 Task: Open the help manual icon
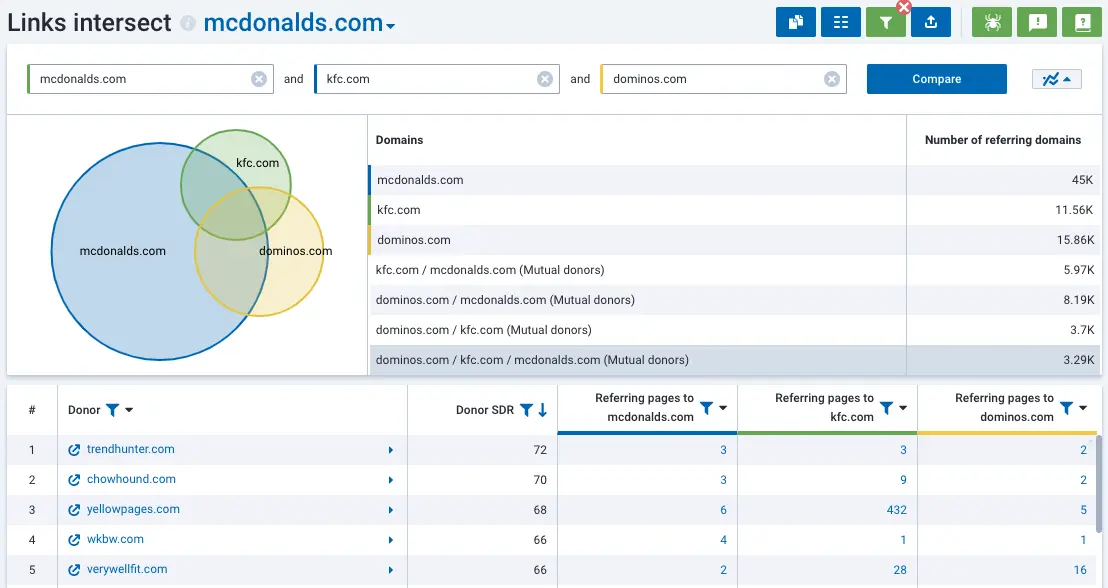(1082, 21)
